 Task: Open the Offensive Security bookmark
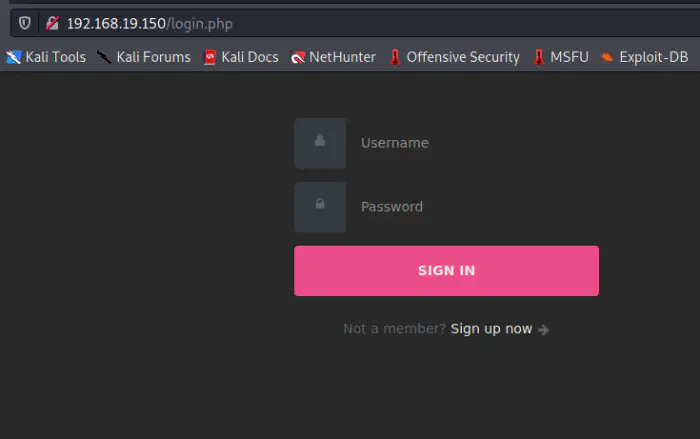[463, 57]
